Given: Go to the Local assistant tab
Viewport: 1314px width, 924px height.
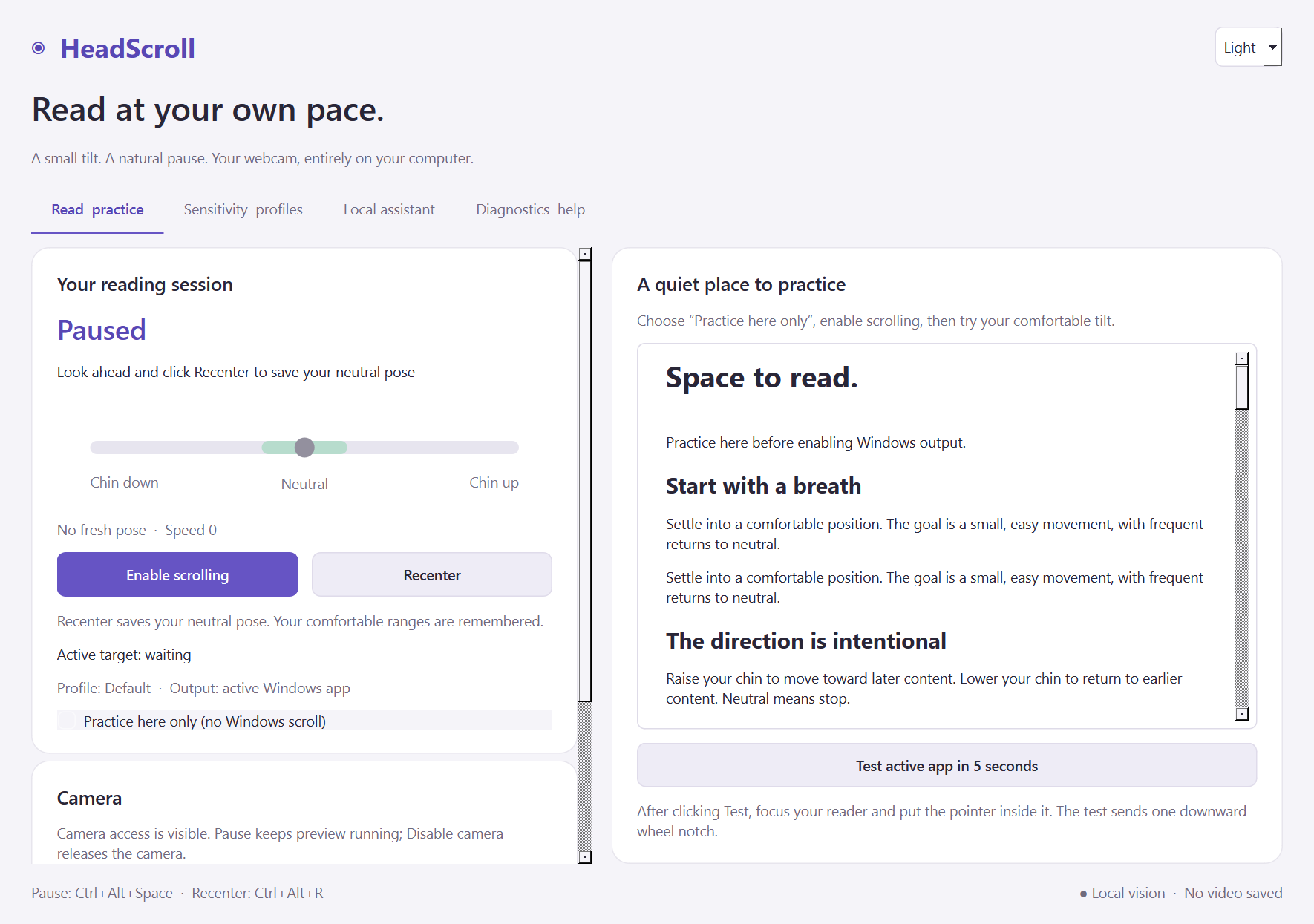Looking at the screenshot, I should (x=389, y=209).
